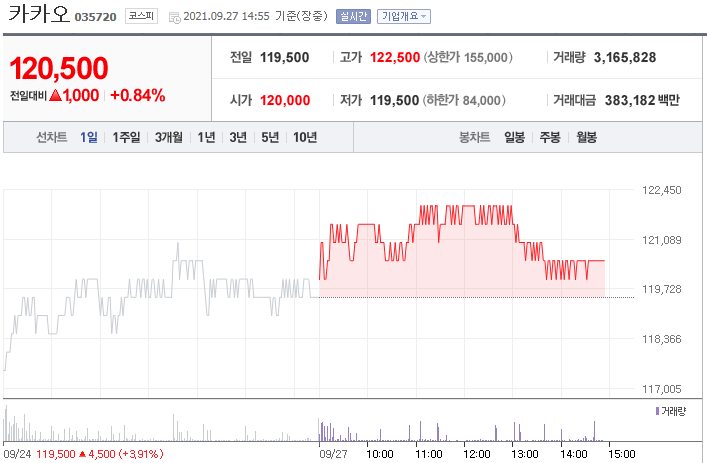Select the 1일 line chart tab
Image resolution: width=707 pixels, height=463 pixels.
coord(89,137)
